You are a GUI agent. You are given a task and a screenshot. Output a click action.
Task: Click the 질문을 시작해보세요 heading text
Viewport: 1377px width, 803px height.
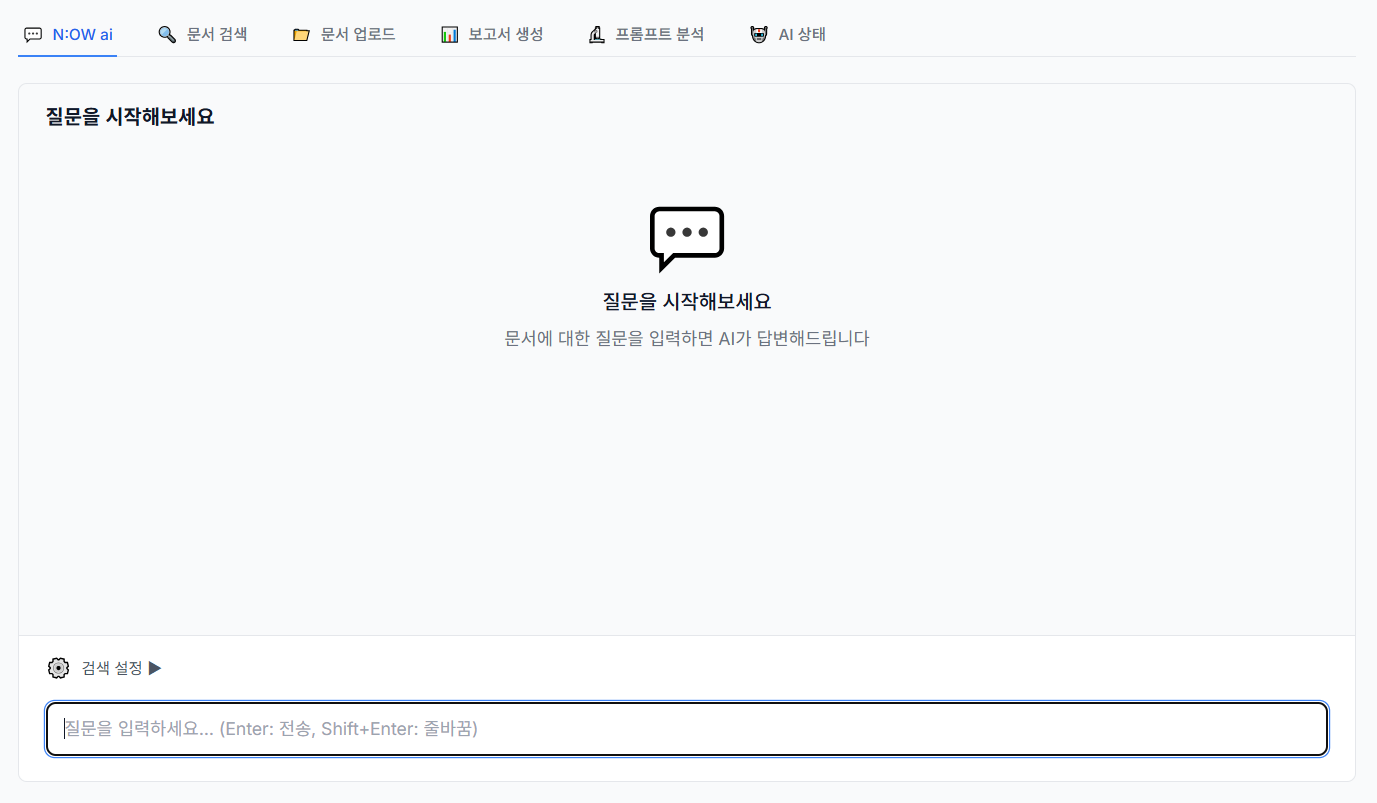[x=131, y=116]
